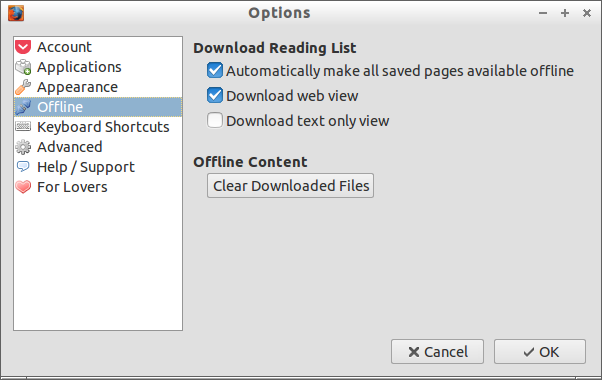Viewport: 602px width, 380px height.
Task: Click the Firefox icon in the title bar
Action: pos(16,13)
